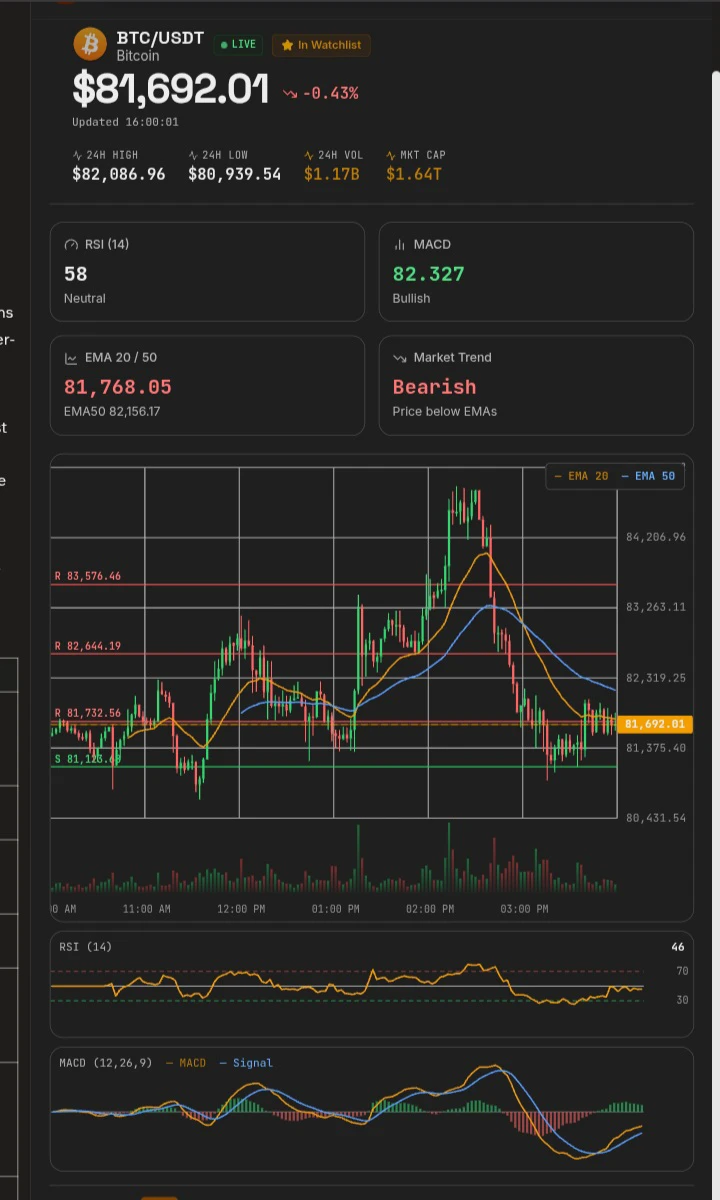Image resolution: width=720 pixels, height=1200 pixels.
Task: Click the 80,431.54 price axis value
Action: pos(656,818)
